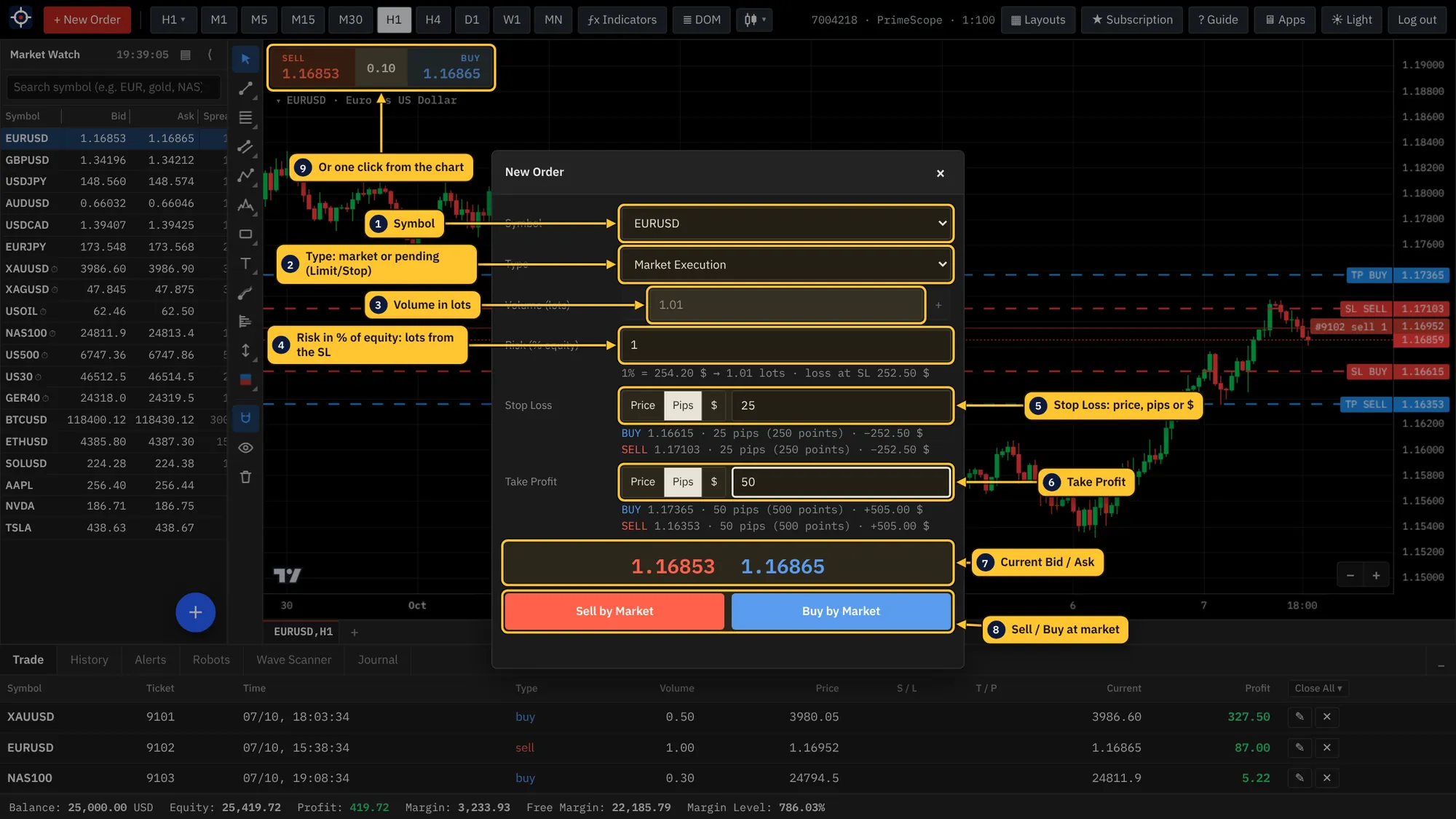
Task: Click the red New Order button
Action: pyautogui.click(x=87, y=20)
